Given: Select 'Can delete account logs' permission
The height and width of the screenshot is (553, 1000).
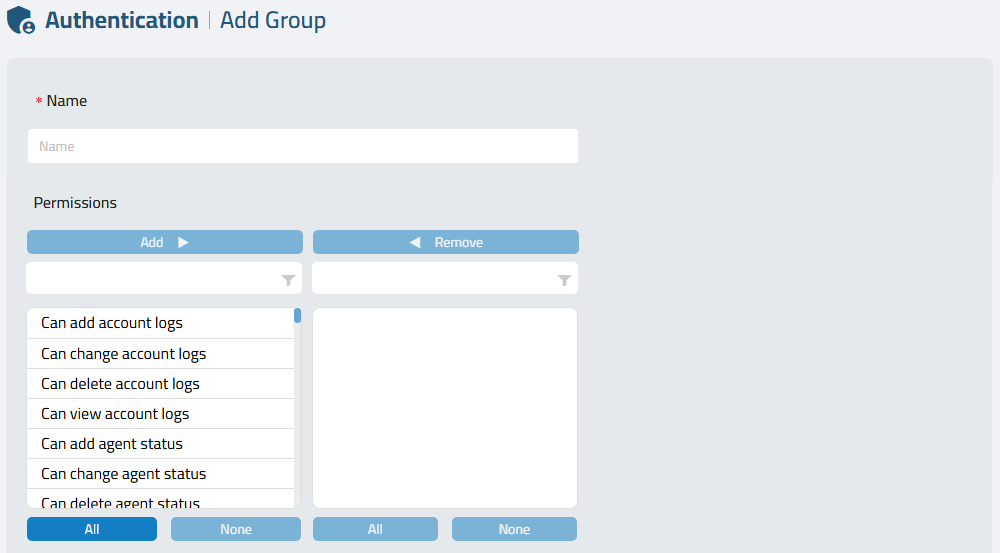Looking at the screenshot, I should [x=161, y=384].
